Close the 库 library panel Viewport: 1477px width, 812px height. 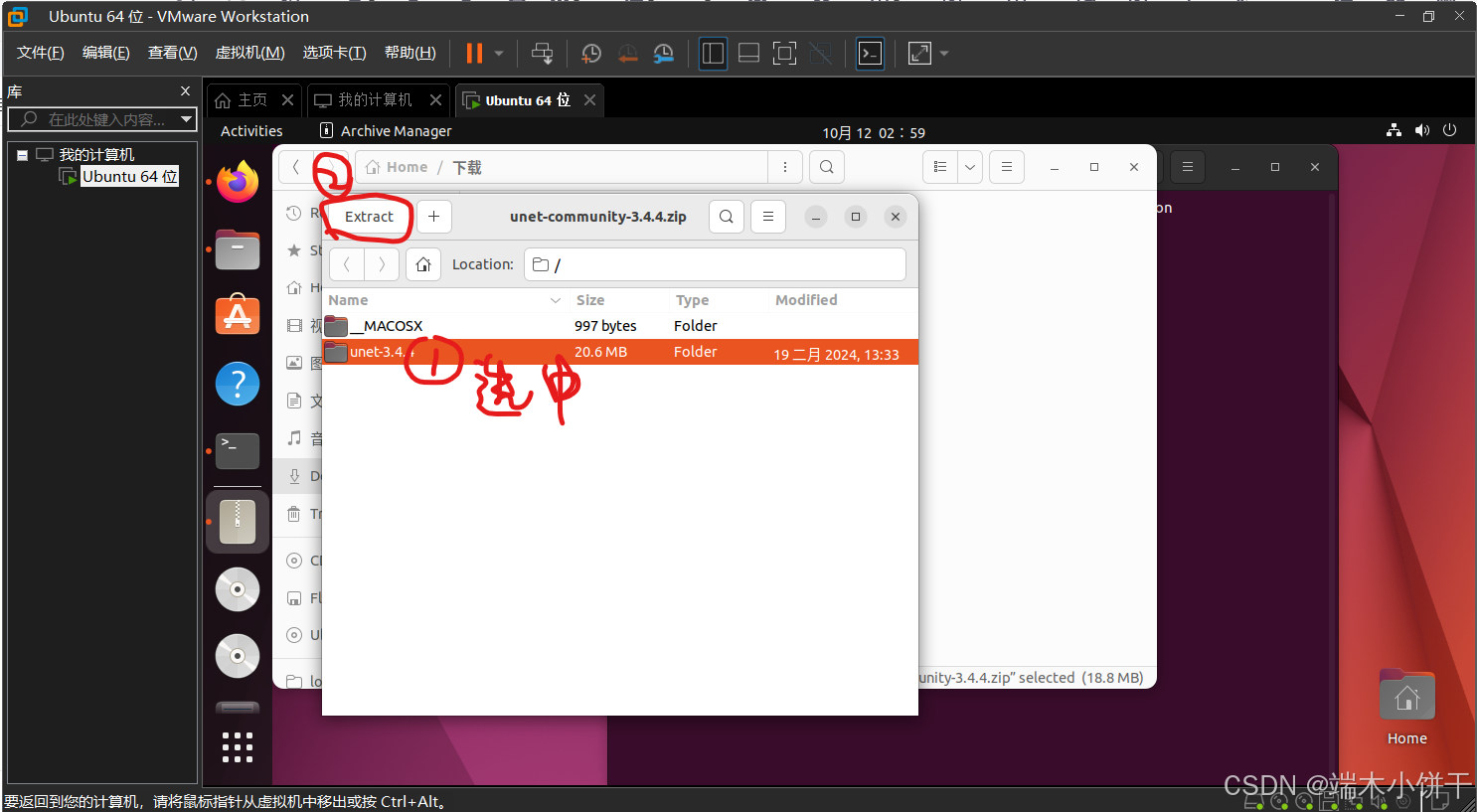pos(185,90)
